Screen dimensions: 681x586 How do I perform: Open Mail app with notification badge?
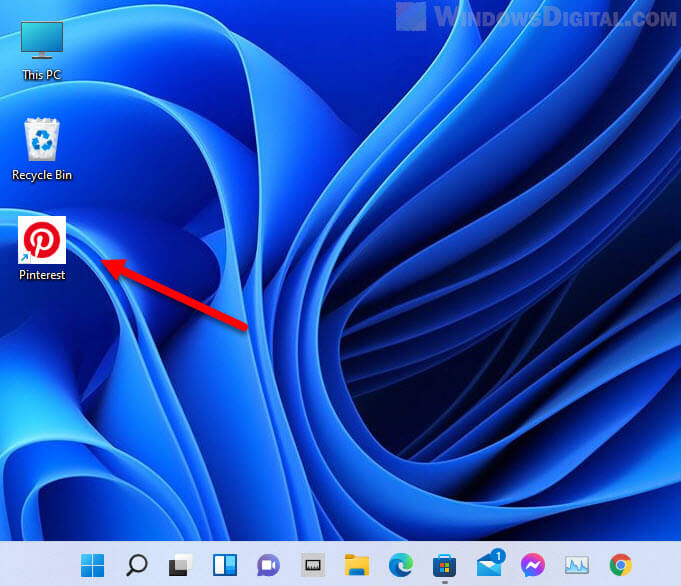(x=489, y=564)
